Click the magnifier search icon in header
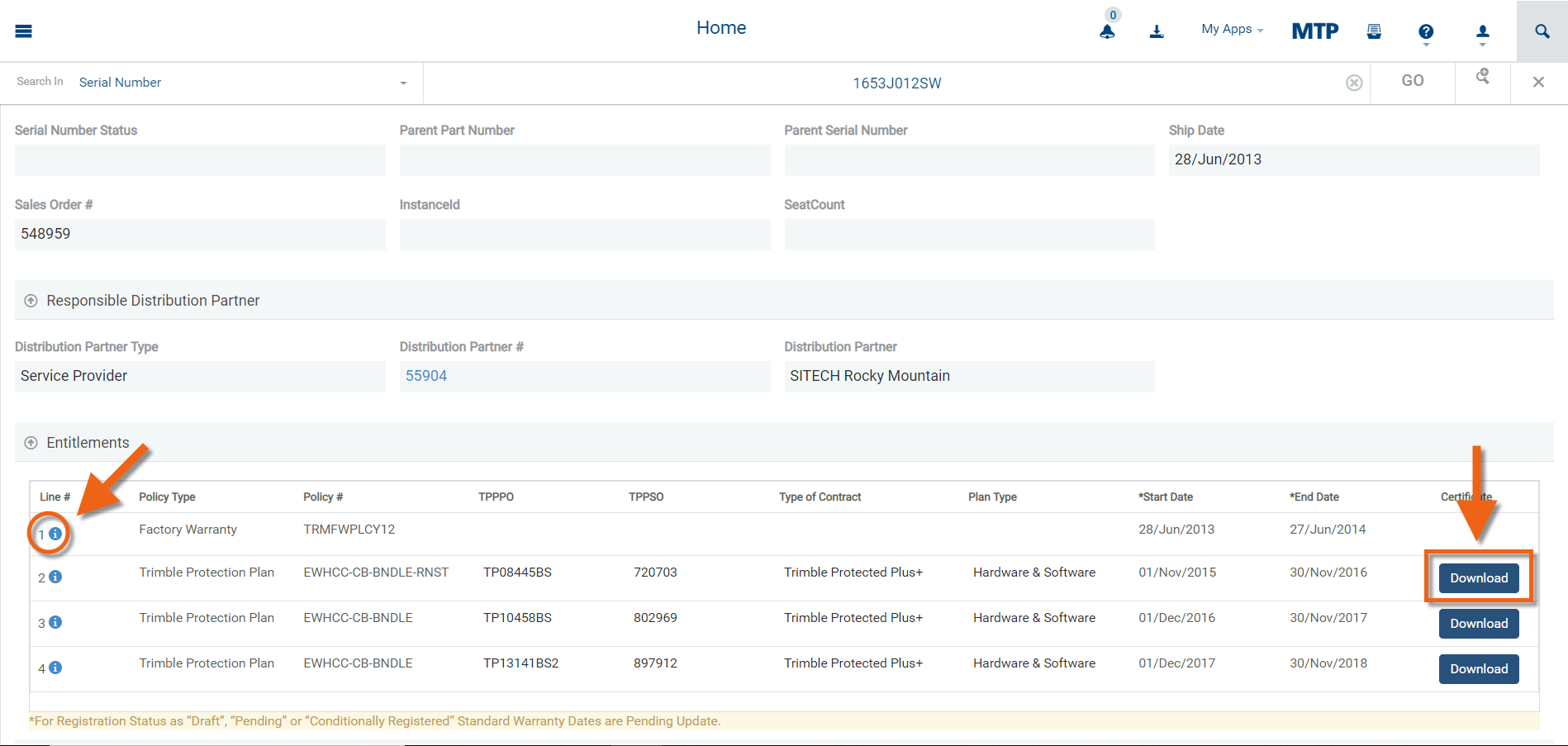This screenshot has height=746, width=1568. [x=1542, y=31]
